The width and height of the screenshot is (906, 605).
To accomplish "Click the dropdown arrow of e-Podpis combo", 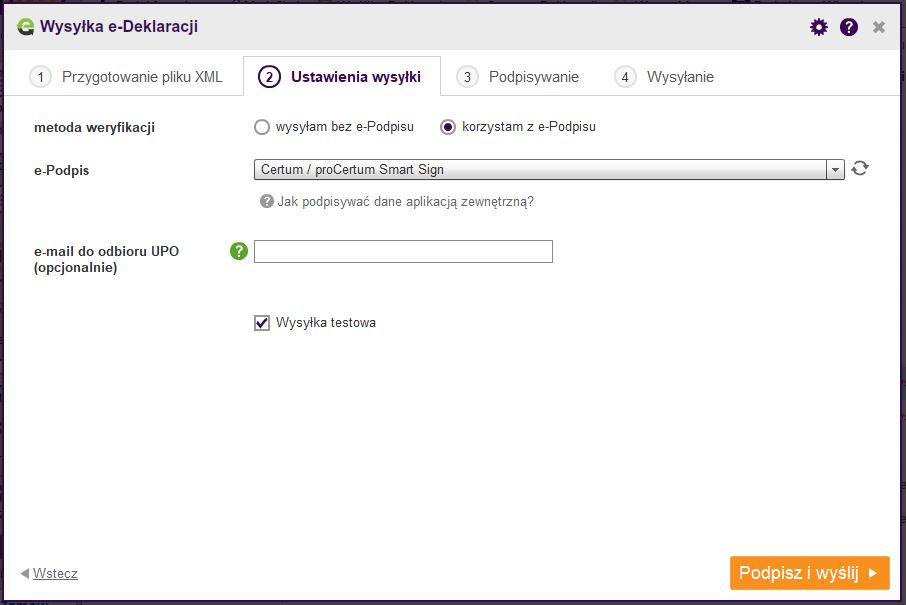I will (x=835, y=169).
